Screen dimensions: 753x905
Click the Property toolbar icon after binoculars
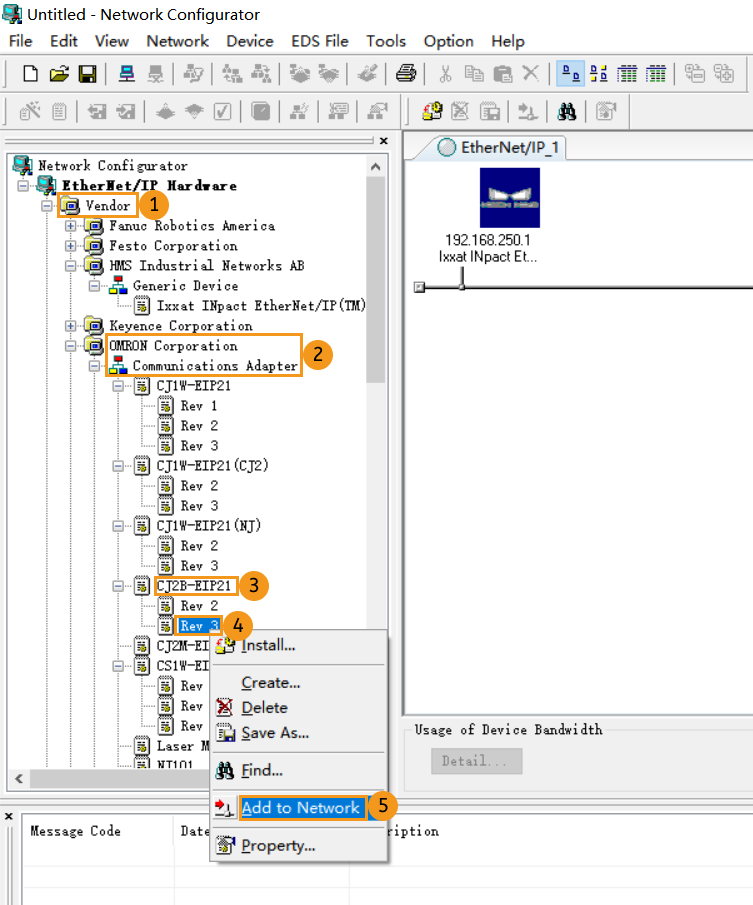[606, 111]
